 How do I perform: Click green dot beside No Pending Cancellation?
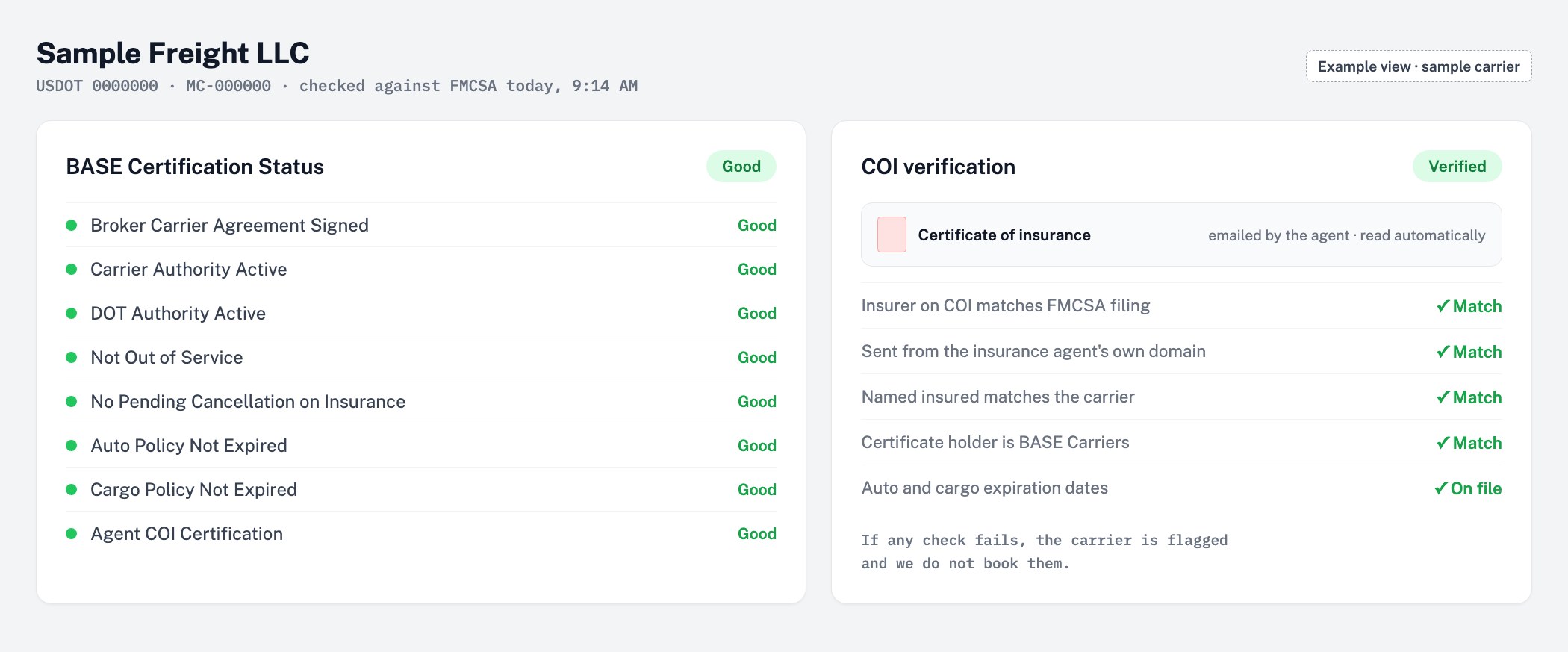(x=72, y=401)
